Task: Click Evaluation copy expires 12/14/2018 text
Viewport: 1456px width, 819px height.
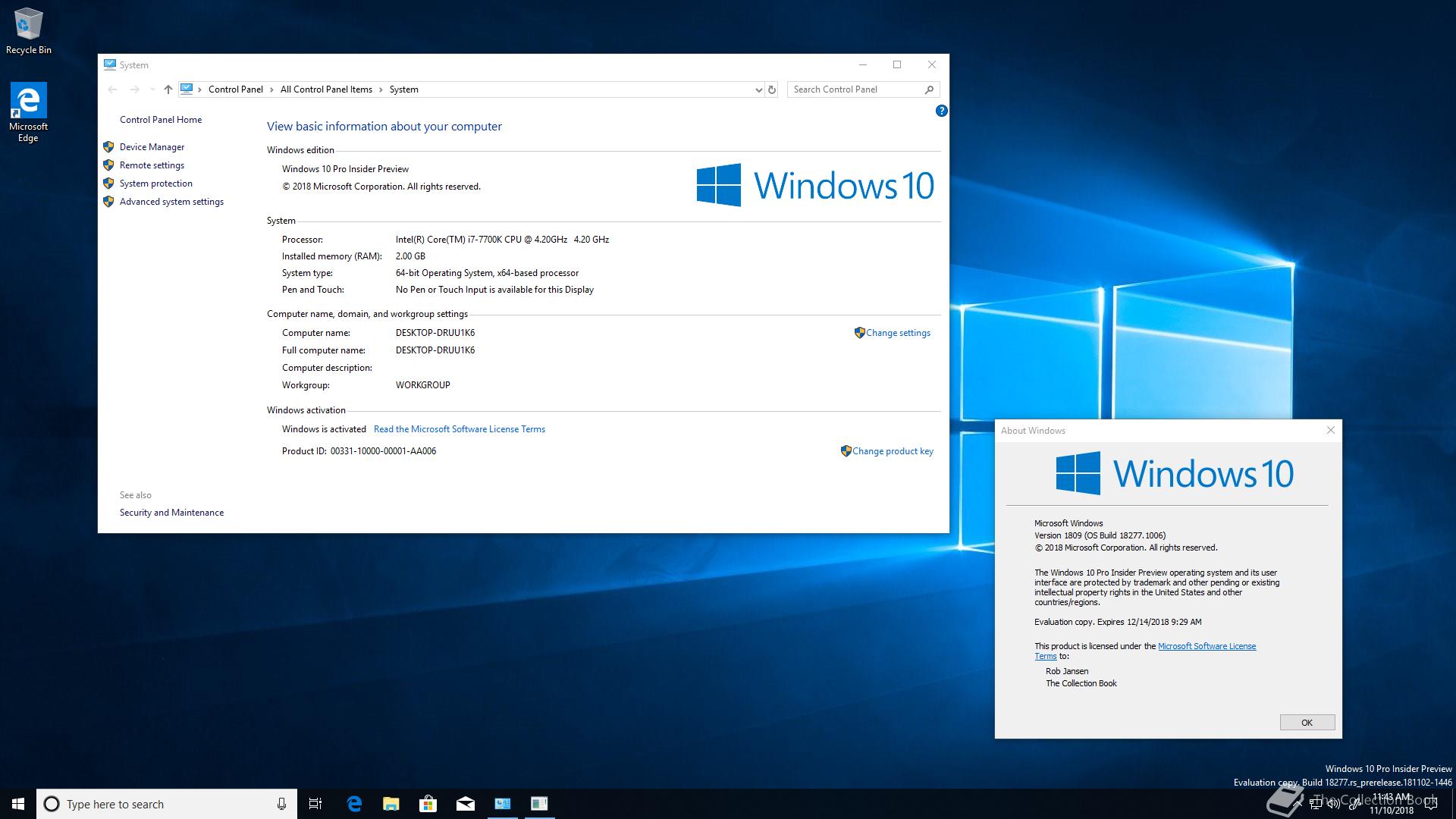Action: [x=1118, y=622]
